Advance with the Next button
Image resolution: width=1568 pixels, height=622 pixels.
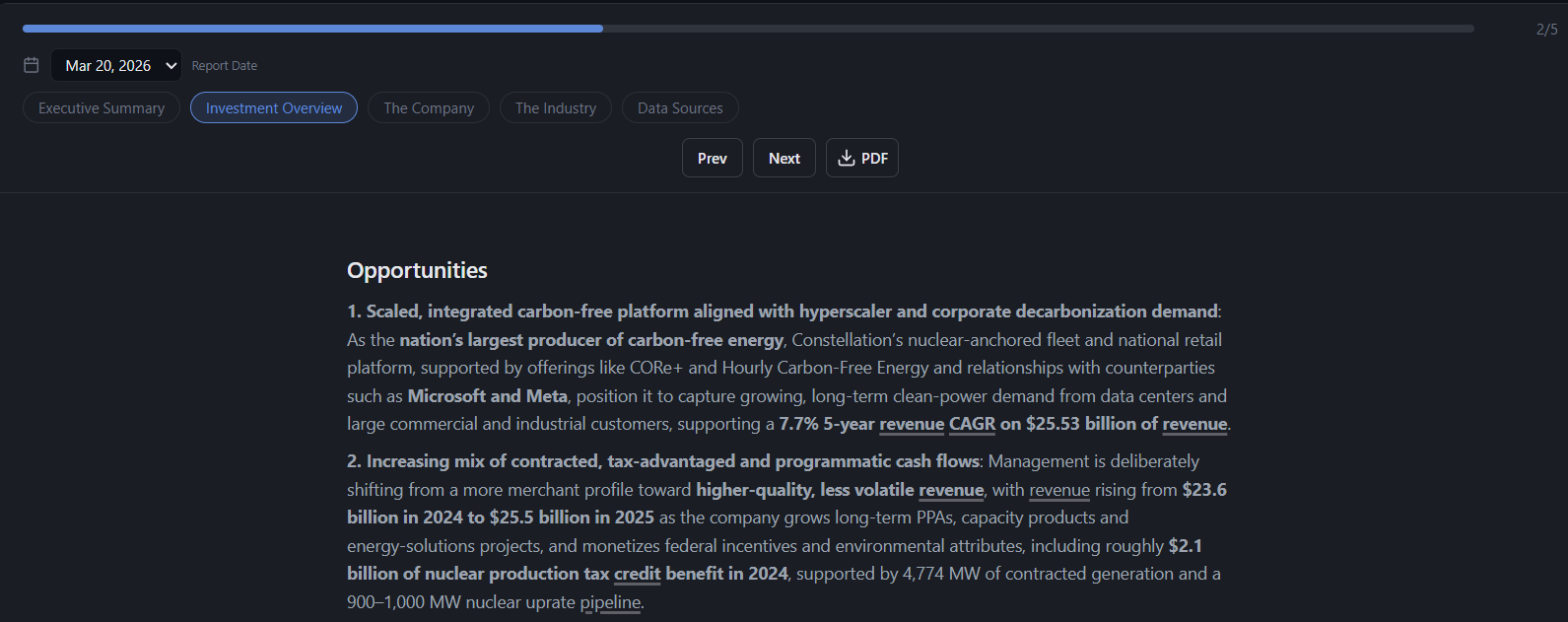pyautogui.click(x=784, y=158)
